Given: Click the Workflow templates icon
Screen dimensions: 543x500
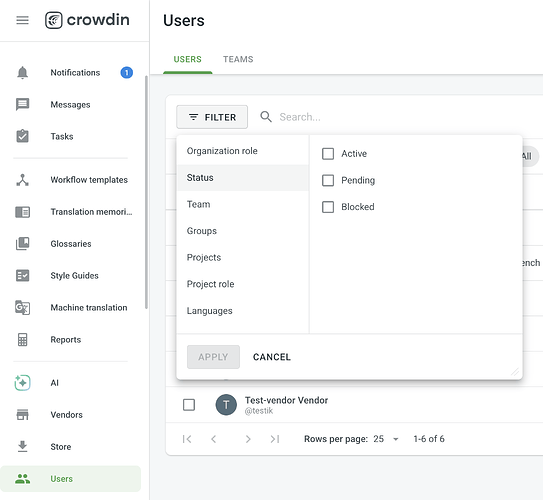Looking at the screenshot, I should [x=23, y=180].
